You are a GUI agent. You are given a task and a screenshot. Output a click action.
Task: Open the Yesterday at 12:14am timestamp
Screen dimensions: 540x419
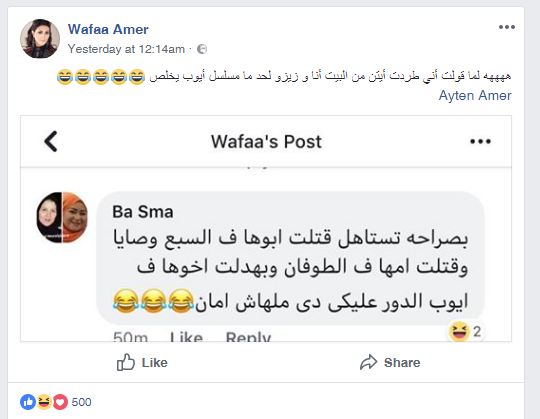pos(126,49)
